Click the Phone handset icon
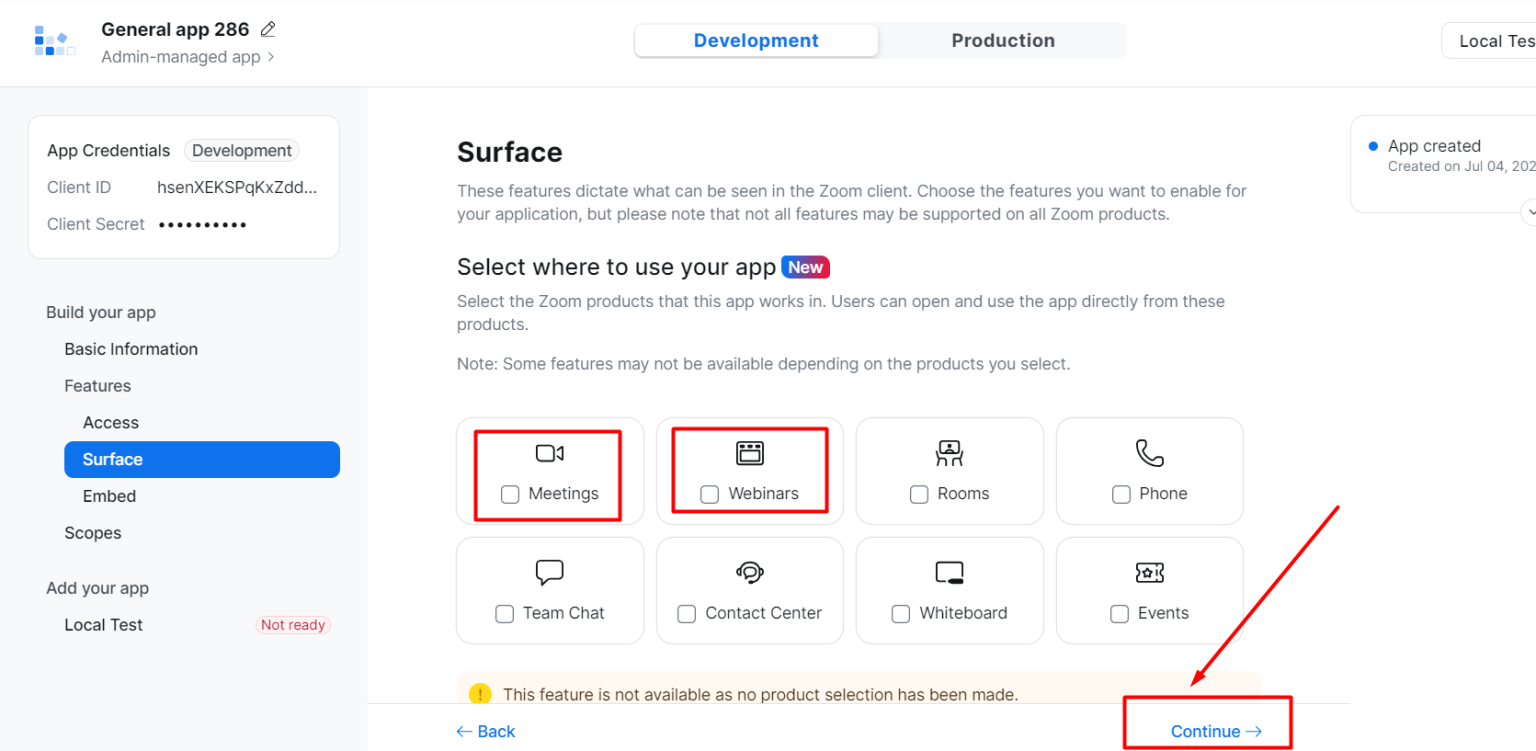 [x=1149, y=452]
